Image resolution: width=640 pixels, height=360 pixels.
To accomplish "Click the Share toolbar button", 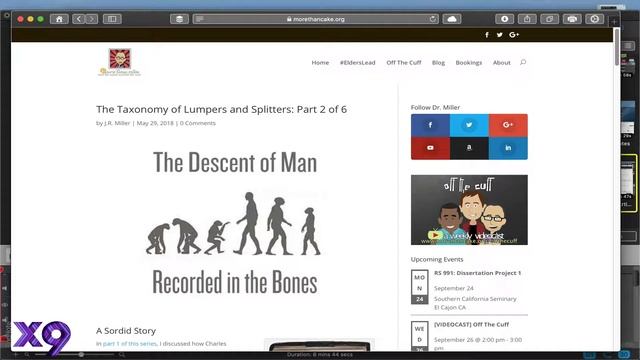I will tap(527, 19).
